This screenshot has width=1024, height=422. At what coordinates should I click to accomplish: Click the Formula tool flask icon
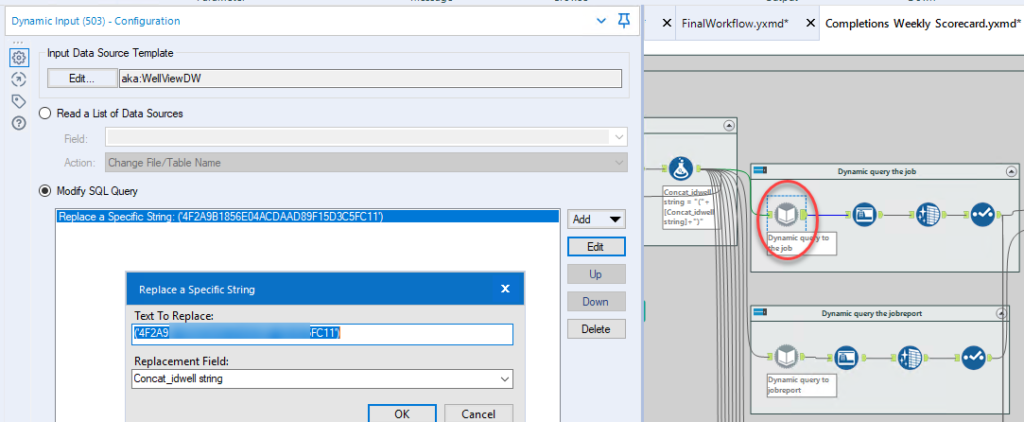680,169
